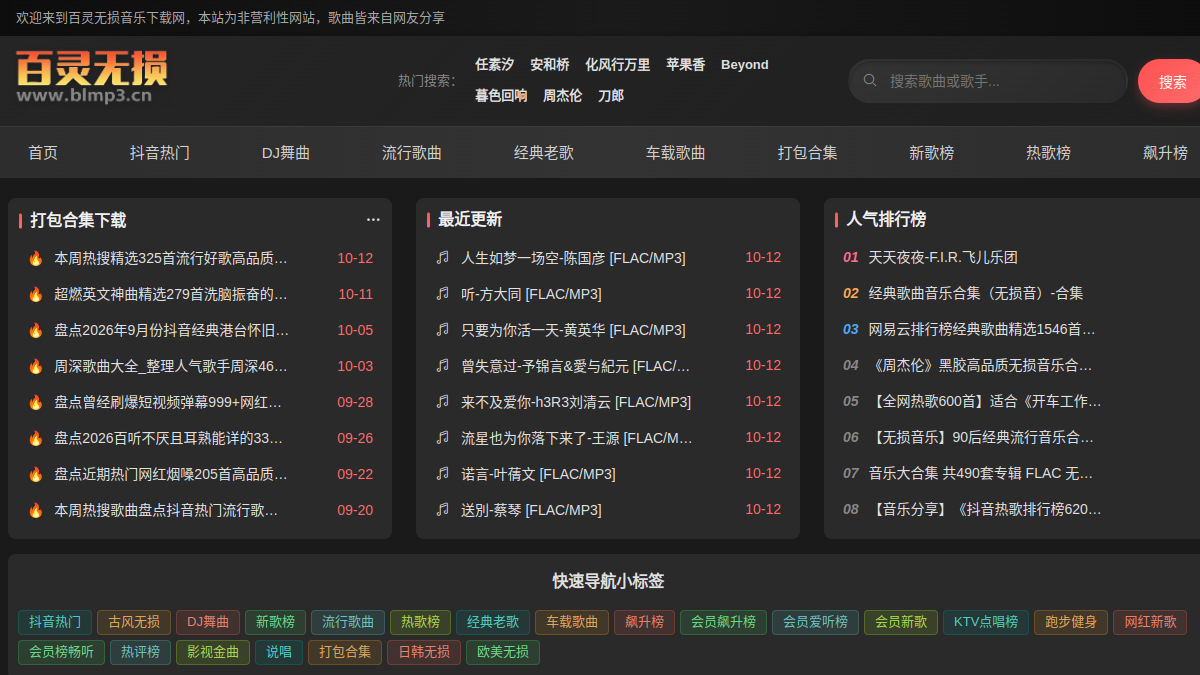Open the DJ舞曲 navigation item
This screenshot has width=1200, height=675.
tap(286, 153)
